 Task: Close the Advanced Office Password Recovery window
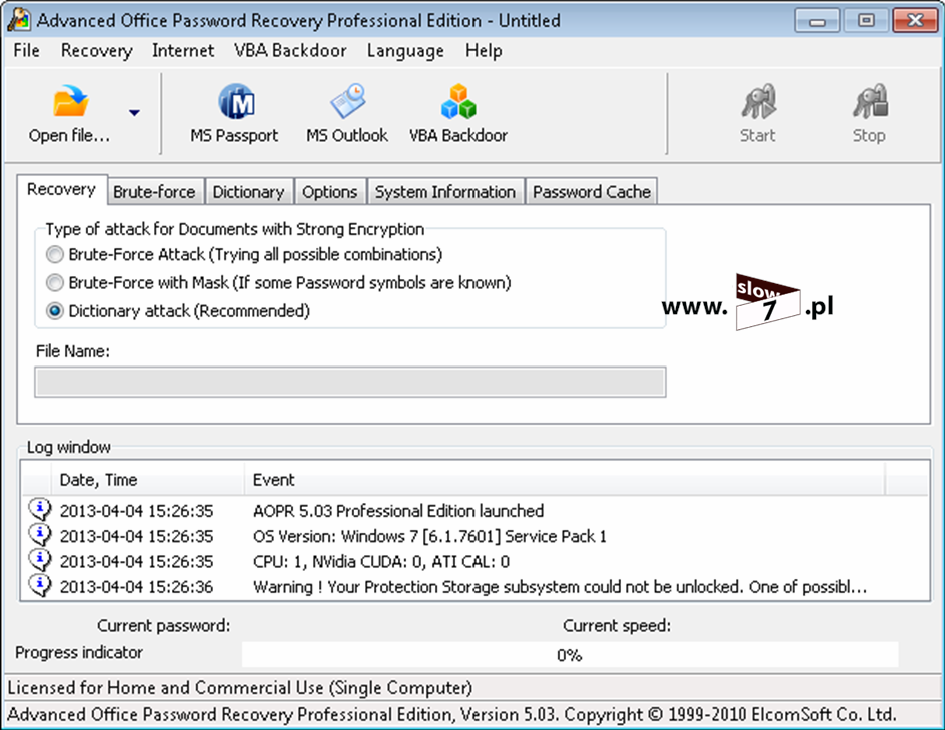pyautogui.click(x=915, y=21)
